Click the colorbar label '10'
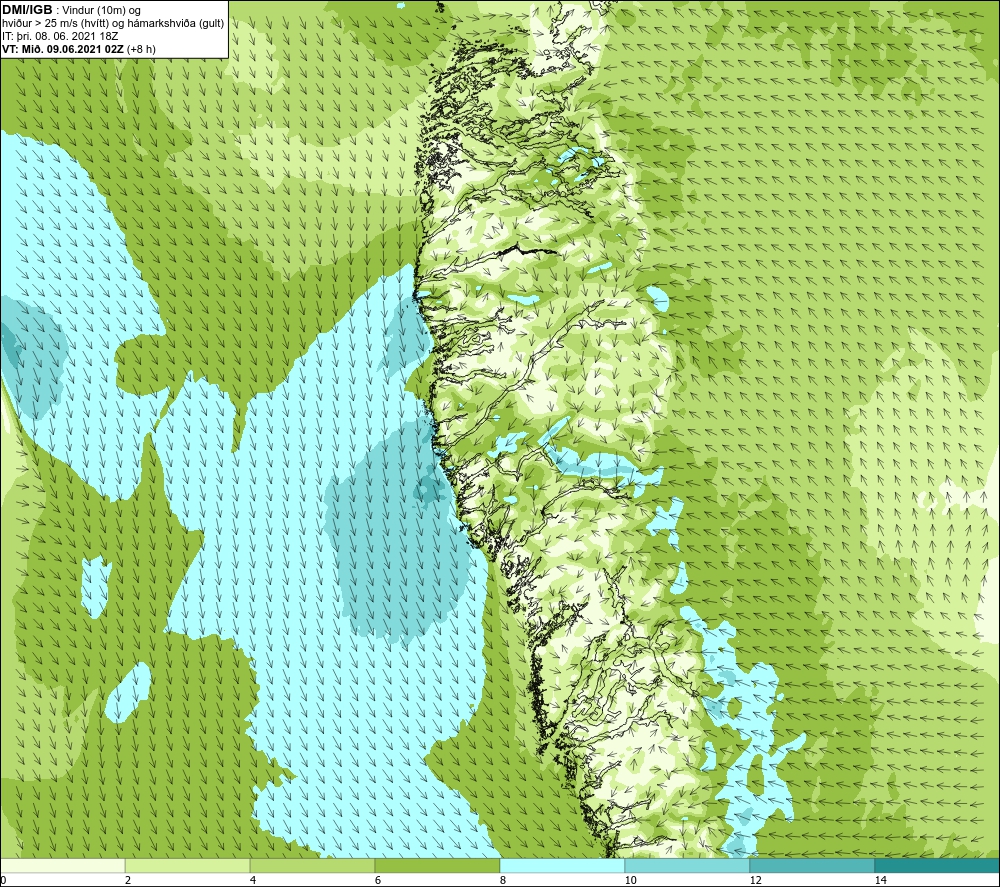Viewport: 1000px width, 887px height. [x=631, y=881]
